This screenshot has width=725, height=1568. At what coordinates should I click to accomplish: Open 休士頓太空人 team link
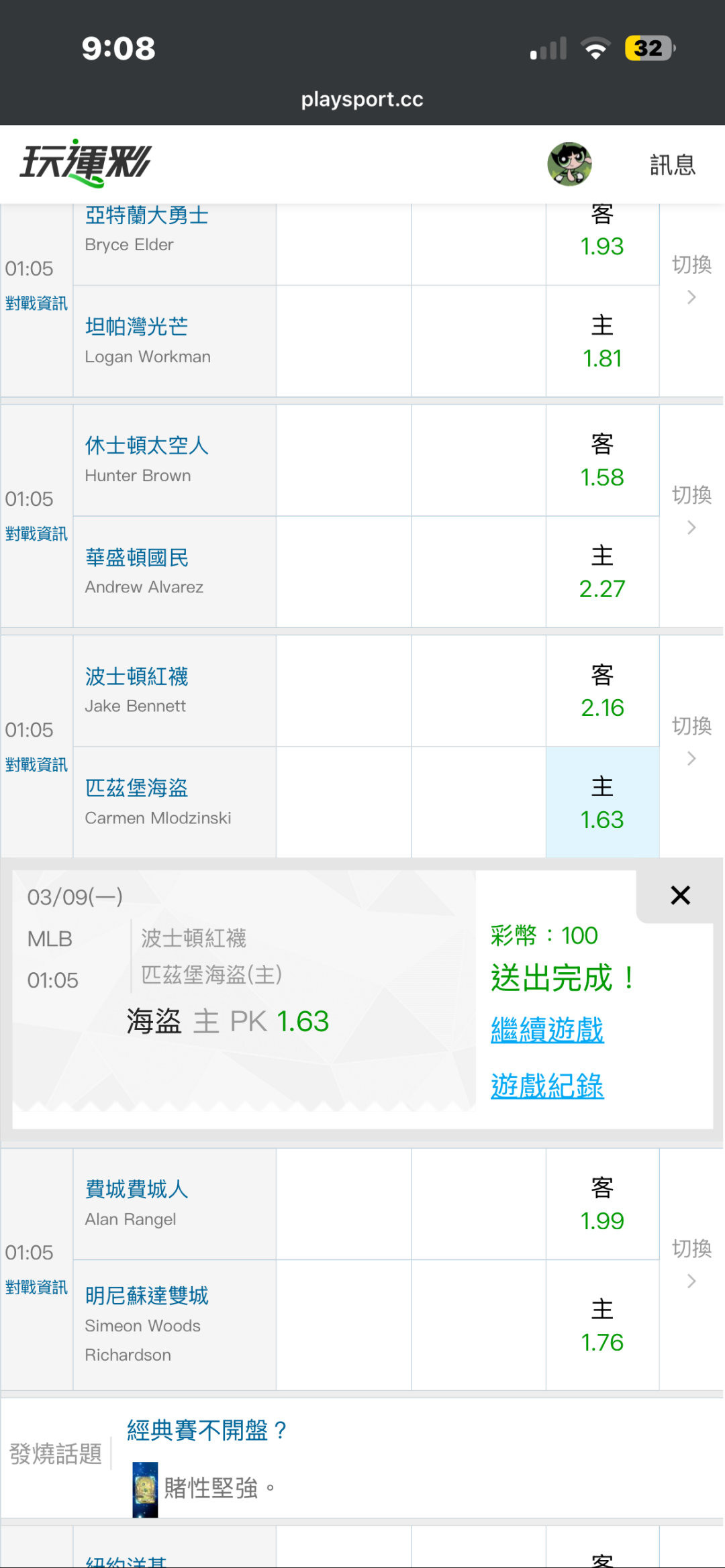coord(147,446)
